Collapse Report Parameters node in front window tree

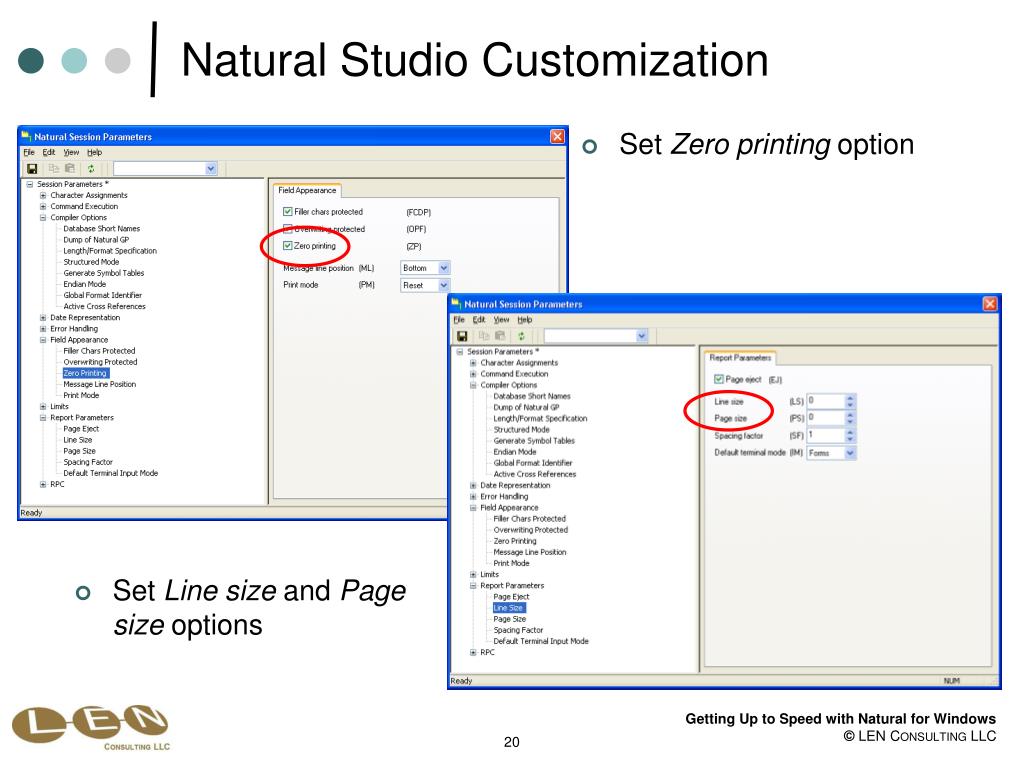473,586
